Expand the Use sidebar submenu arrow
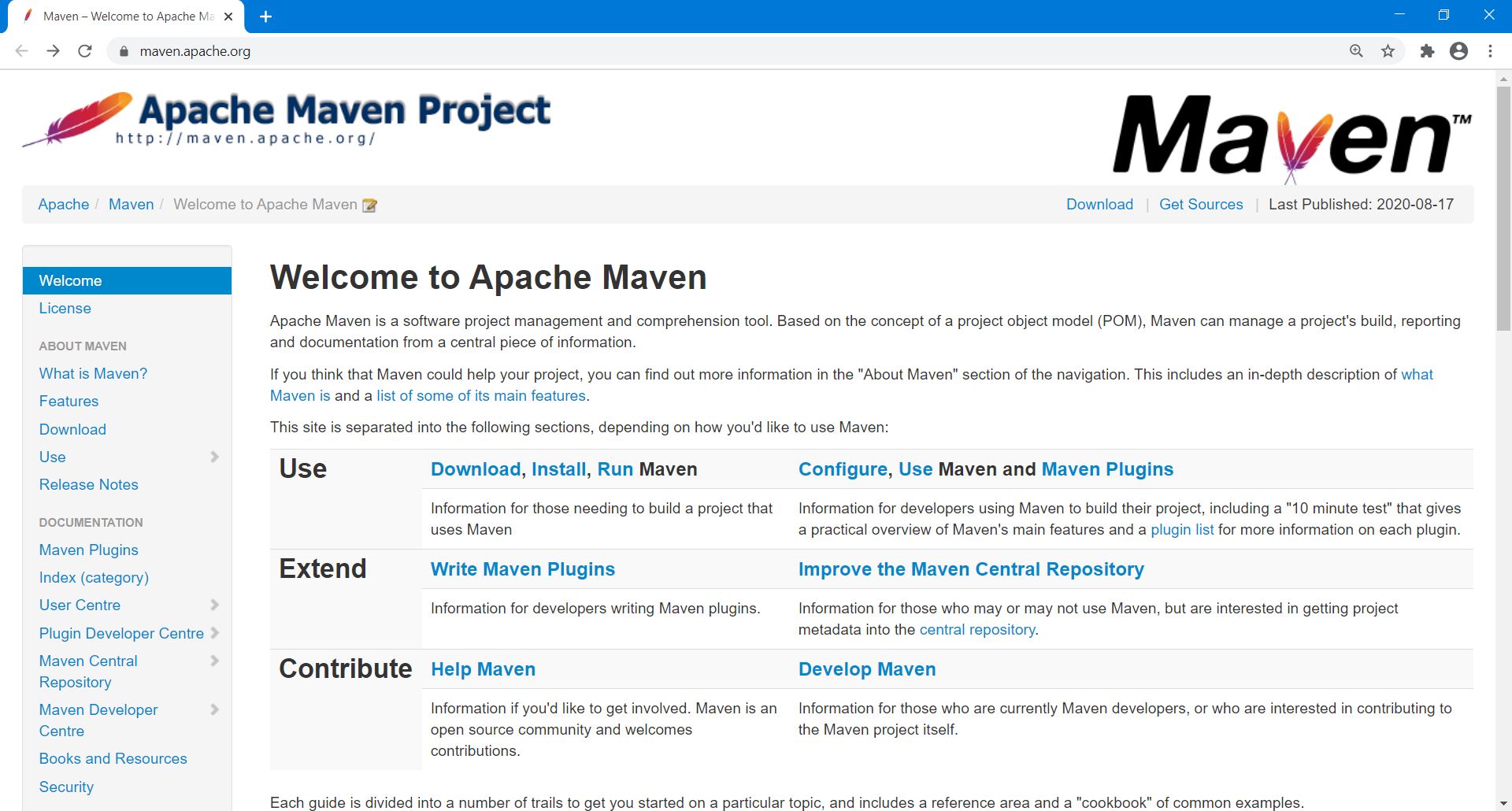The height and width of the screenshot is (811, 1512). pos(214,457)
